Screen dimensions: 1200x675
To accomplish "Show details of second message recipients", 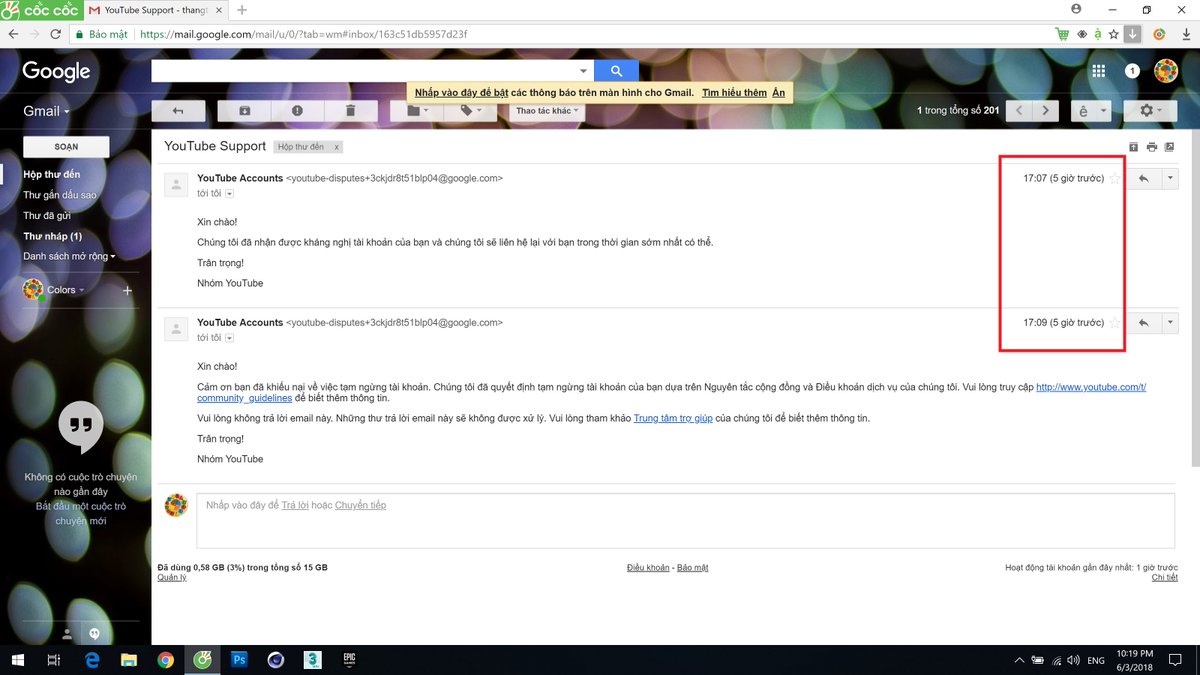I will click(x=229, y=337).
